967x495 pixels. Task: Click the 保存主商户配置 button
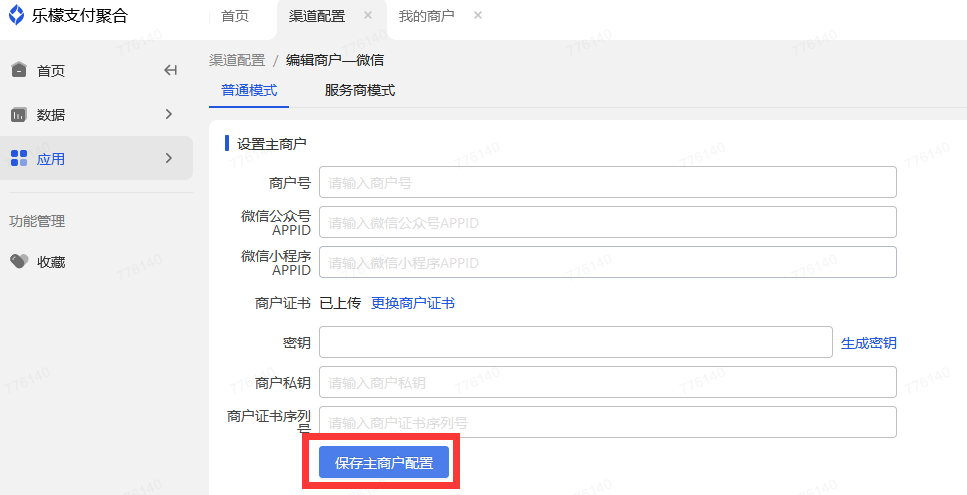[384, 462]
